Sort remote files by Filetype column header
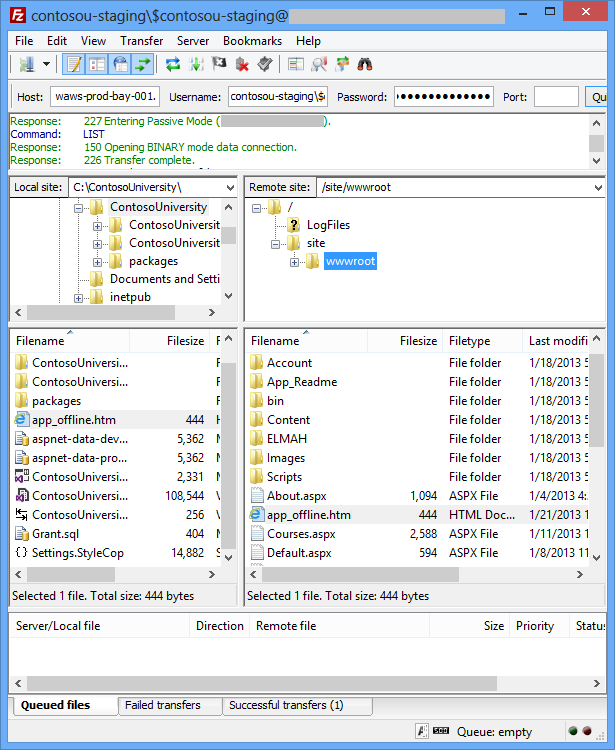615x750 pixels. (469, 341)
